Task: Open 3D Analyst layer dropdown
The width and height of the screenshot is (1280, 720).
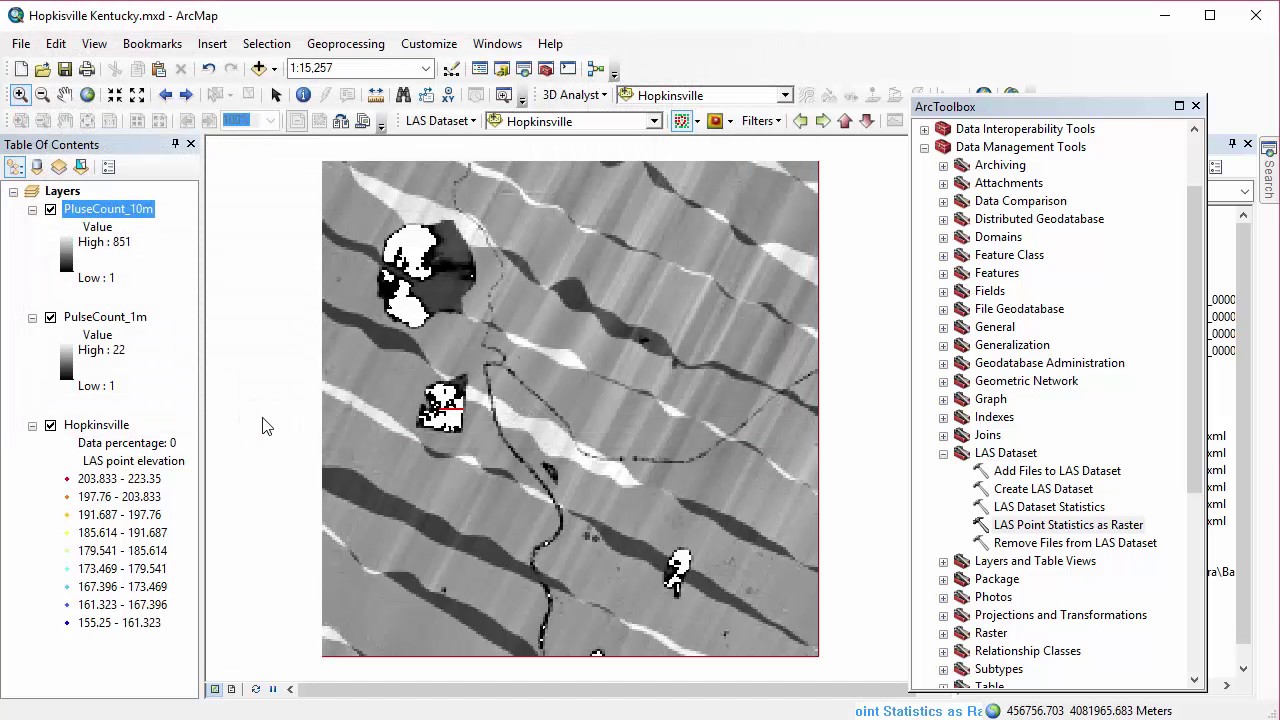Action: pos(785,95)
